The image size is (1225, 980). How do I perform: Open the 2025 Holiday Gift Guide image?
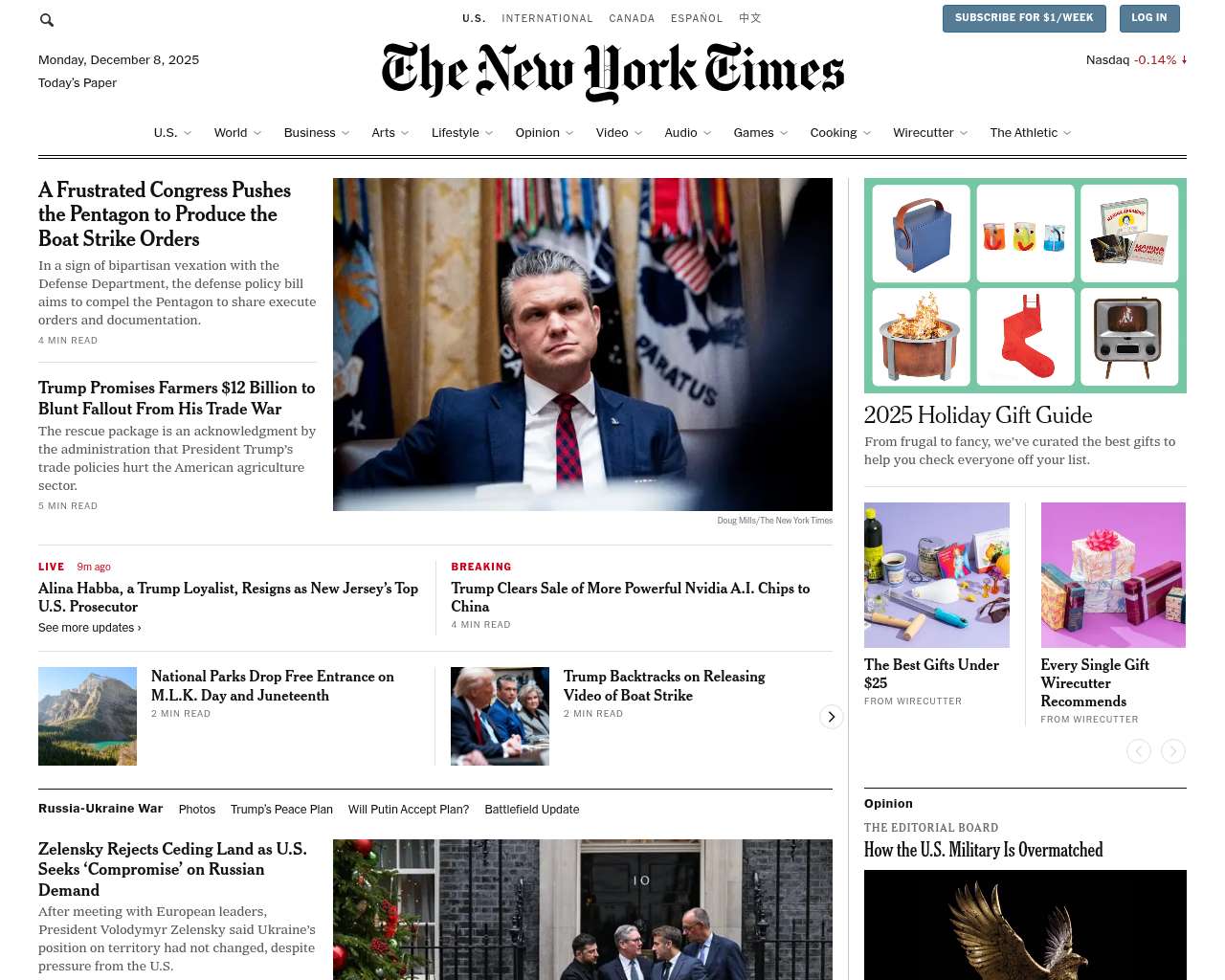coord(1025,285)
